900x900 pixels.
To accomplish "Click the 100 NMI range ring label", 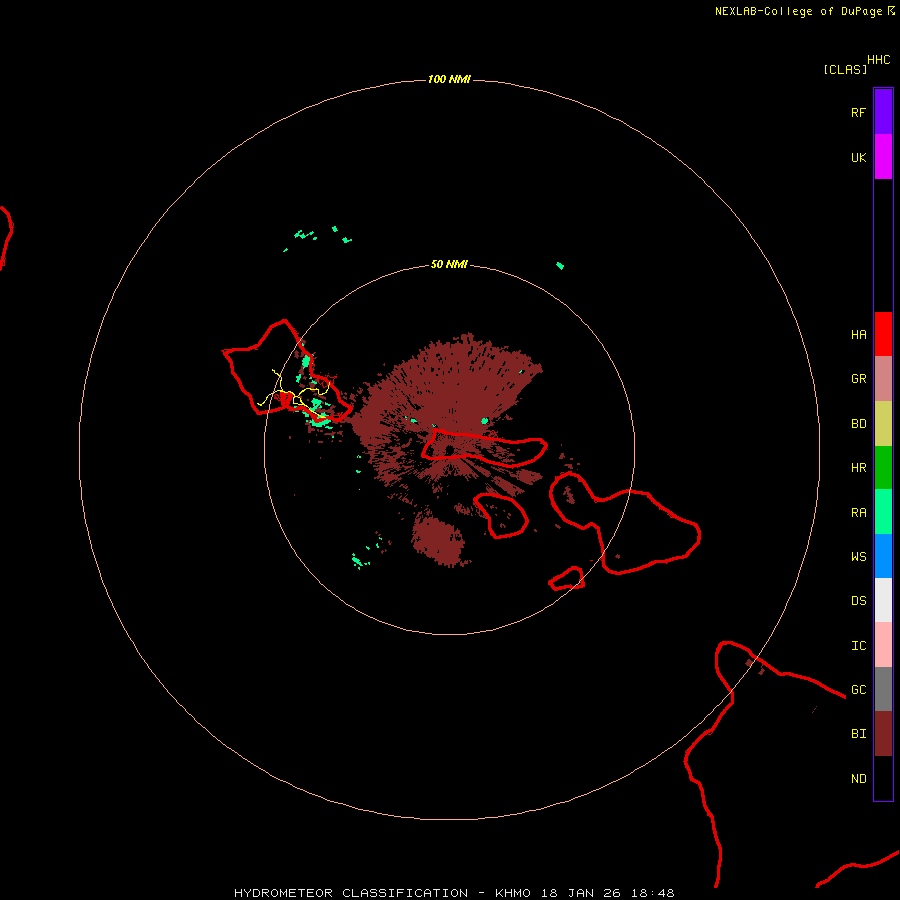I will (x=449, y=79).
